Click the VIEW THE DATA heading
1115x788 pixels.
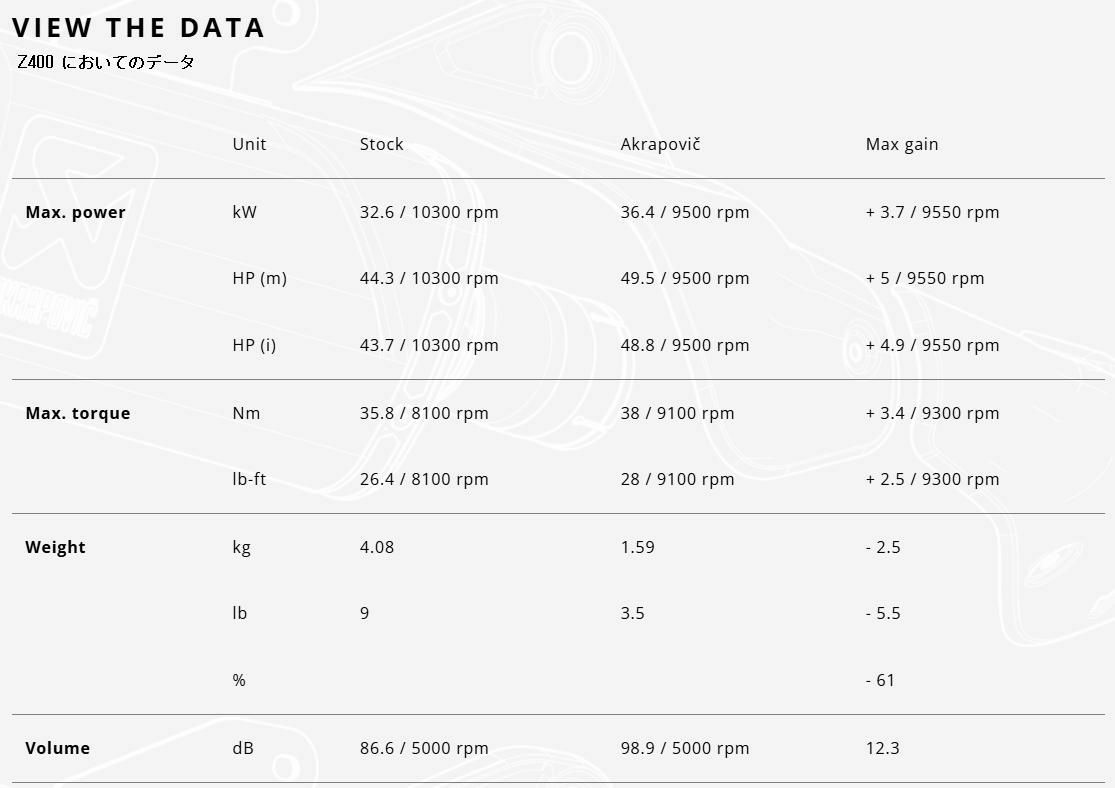point(139,28)
